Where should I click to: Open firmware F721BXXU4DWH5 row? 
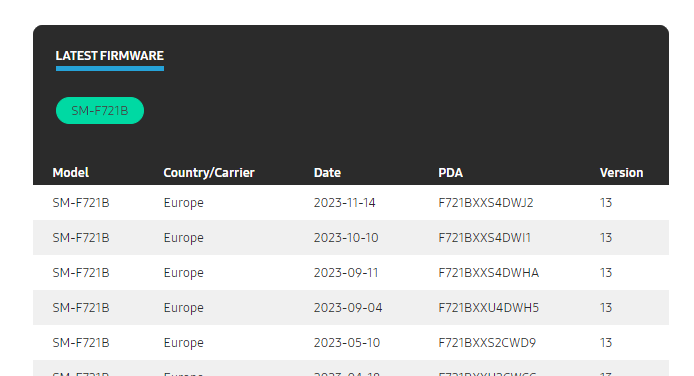tap(351, 307)
